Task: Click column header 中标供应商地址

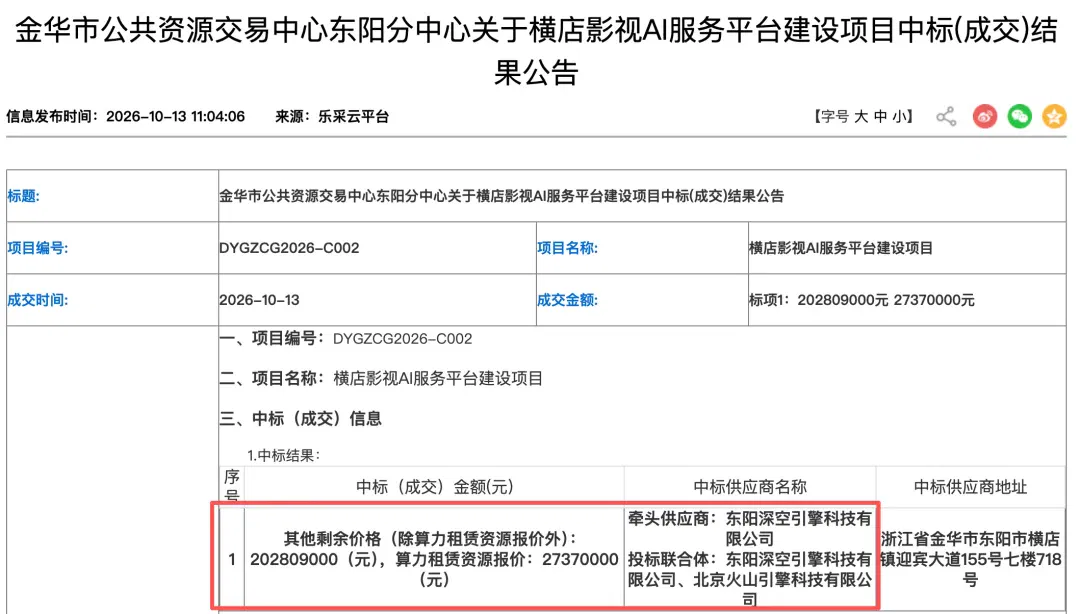Action: click(x=970, y=487)
